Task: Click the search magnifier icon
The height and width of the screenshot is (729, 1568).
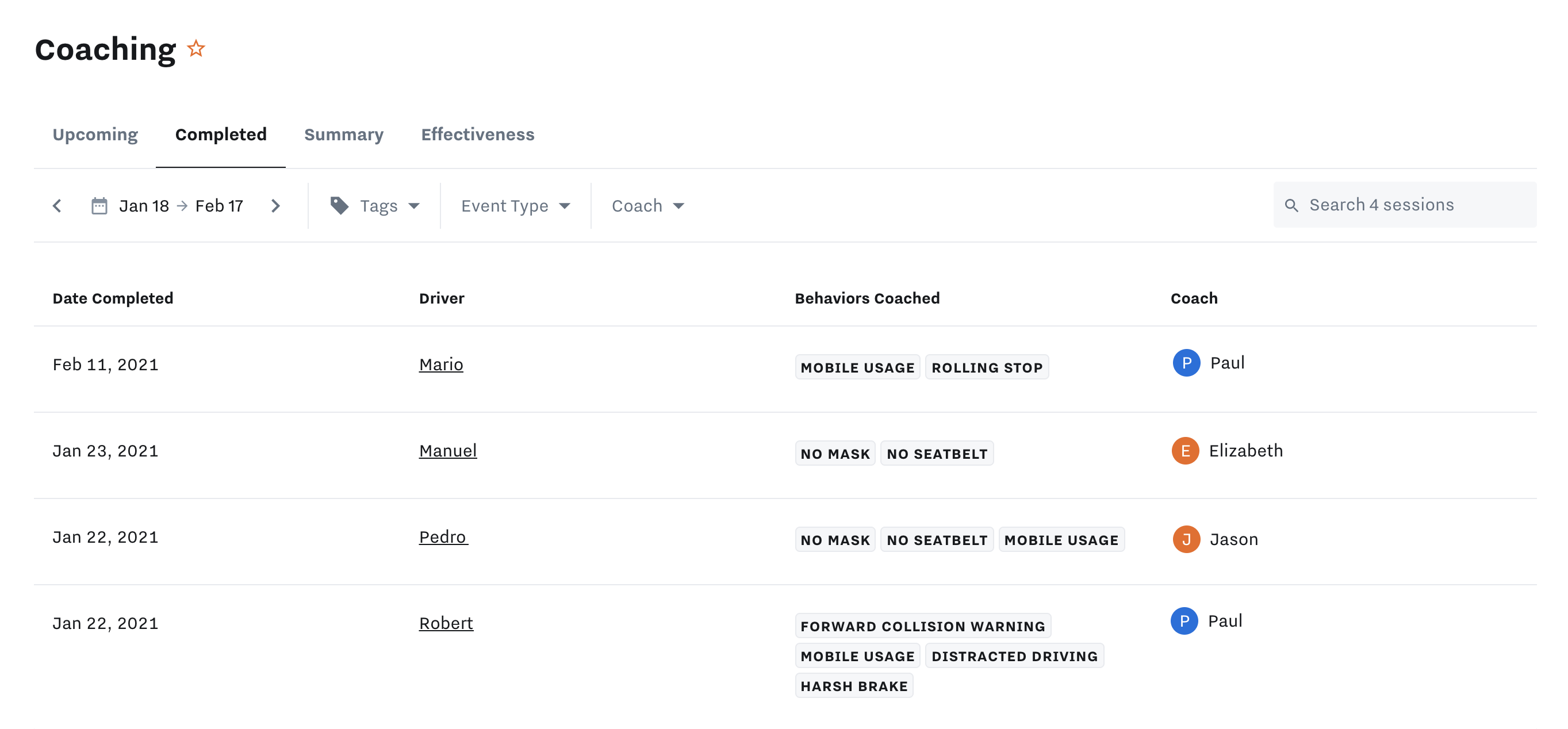Action: (x=1290, y=205)
